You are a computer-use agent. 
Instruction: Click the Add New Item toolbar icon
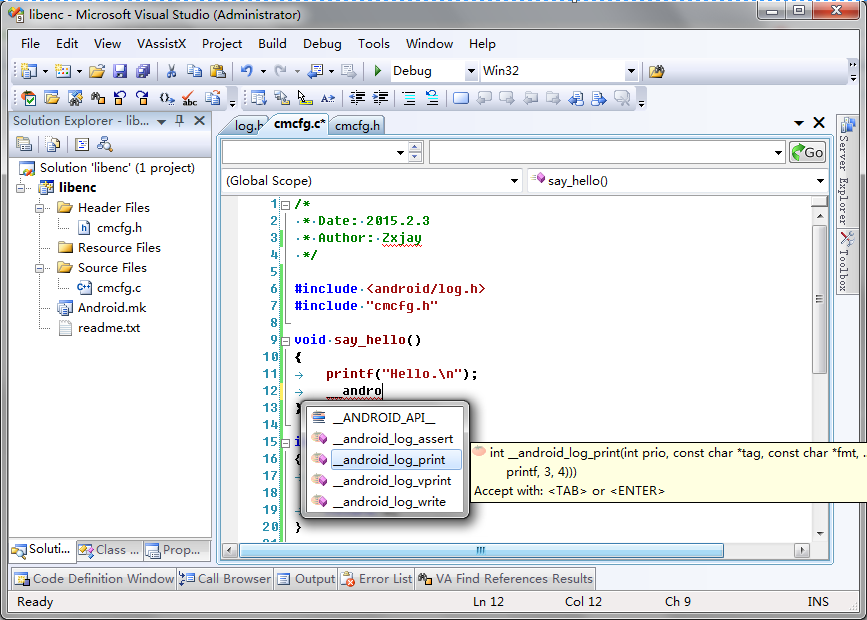coord(63,71)
